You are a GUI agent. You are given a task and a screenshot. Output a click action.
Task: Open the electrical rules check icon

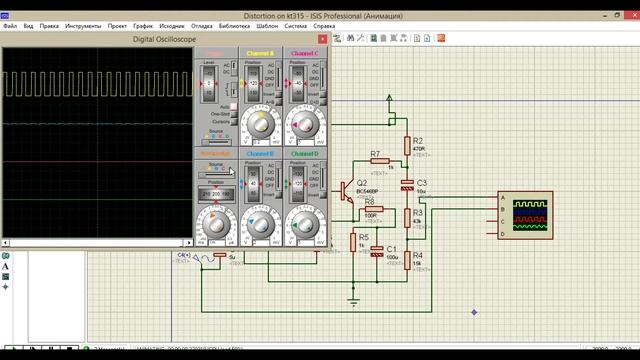pos(427,38)
